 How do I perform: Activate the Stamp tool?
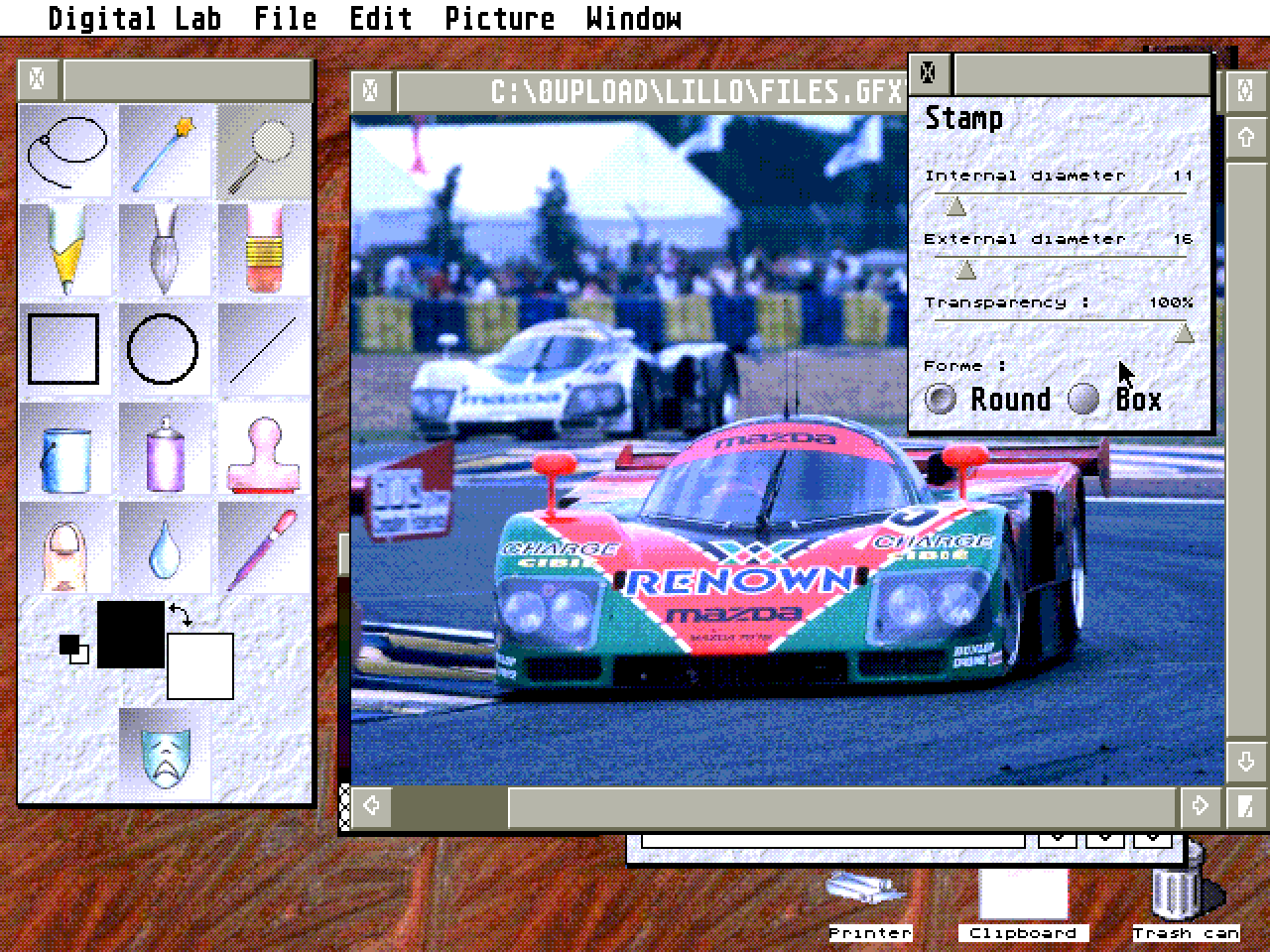pyautogui.click(x=264, y=448)
